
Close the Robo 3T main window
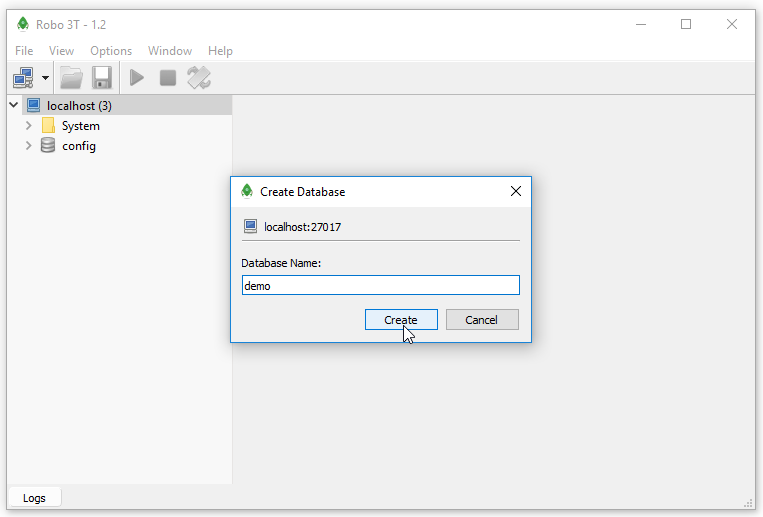pyautogui.click(x=732, y=24)
